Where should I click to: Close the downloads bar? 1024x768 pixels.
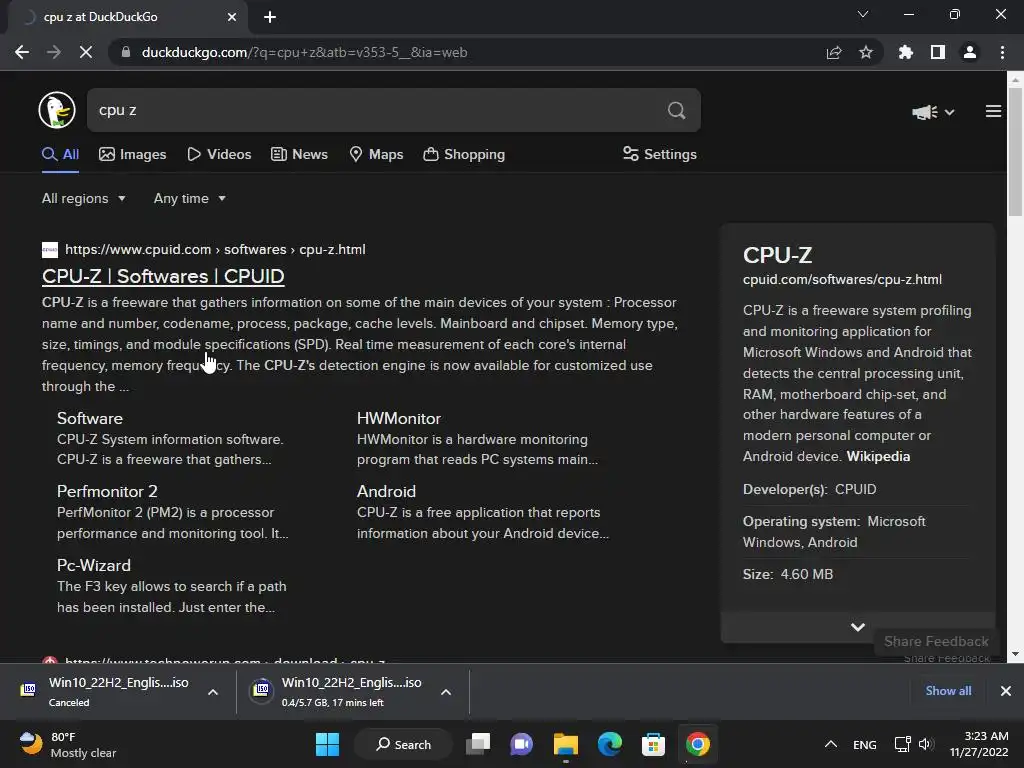(1006, 691)
